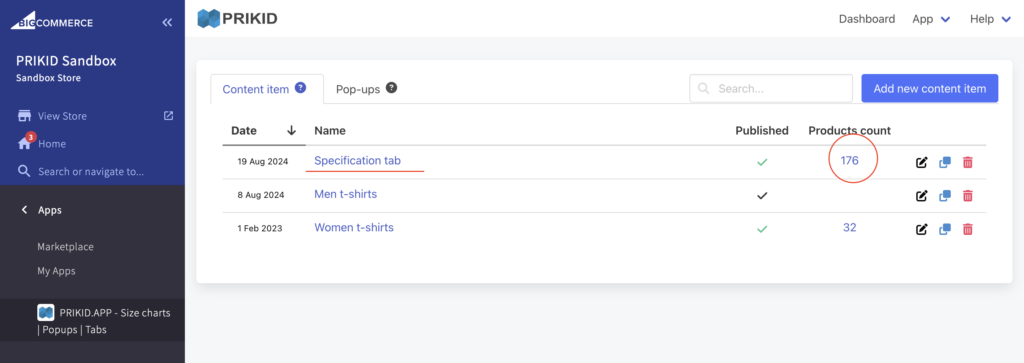Image resolution: width=1024 pixels, height=363 pixels.
Task: Toggle published checkmark for Women t-shirts
Action: pyautogui.click(x=761, y=229)
